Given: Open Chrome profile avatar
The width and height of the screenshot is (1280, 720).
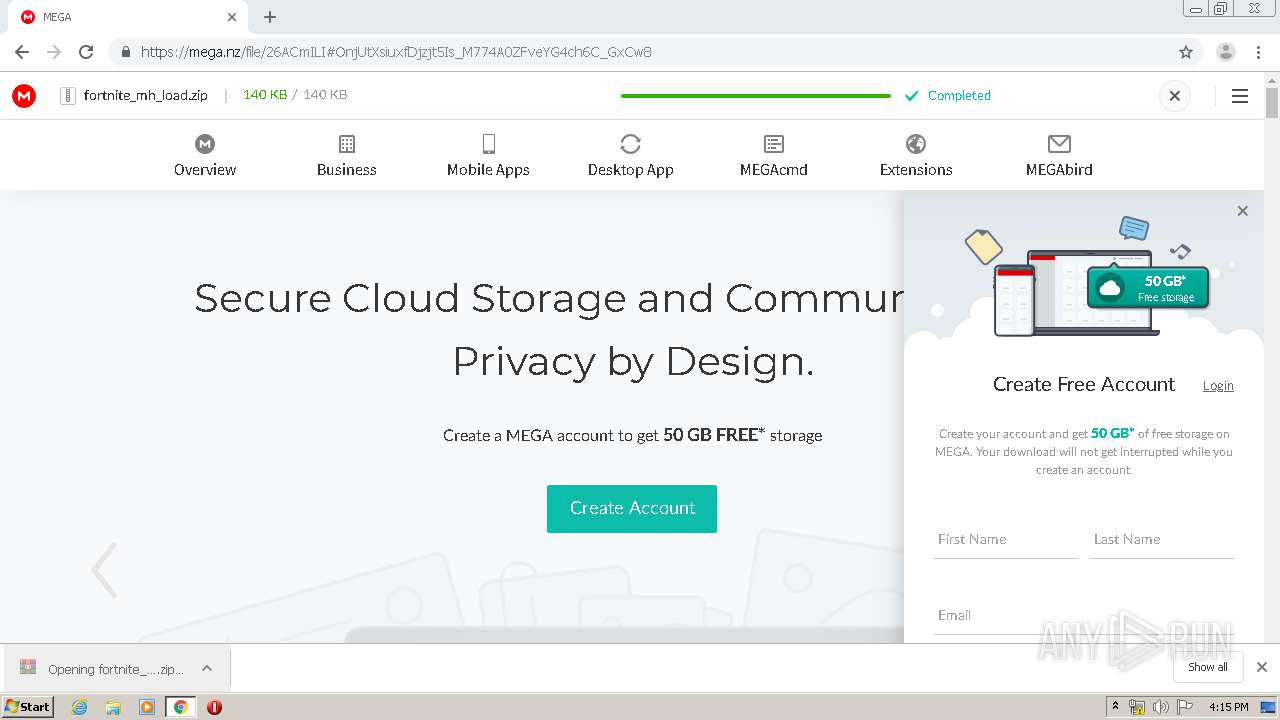Looking at the screenshot, I should point(1225,52).
